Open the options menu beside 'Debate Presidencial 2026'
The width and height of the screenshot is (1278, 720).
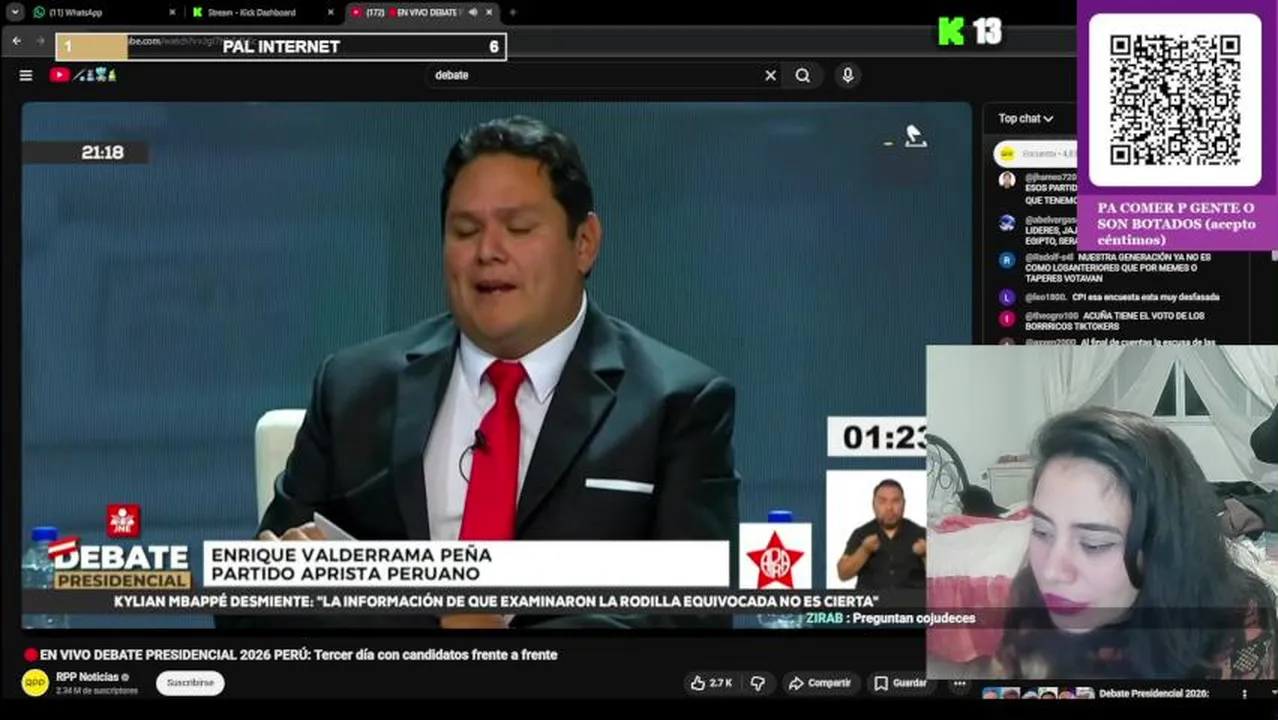1245,694
